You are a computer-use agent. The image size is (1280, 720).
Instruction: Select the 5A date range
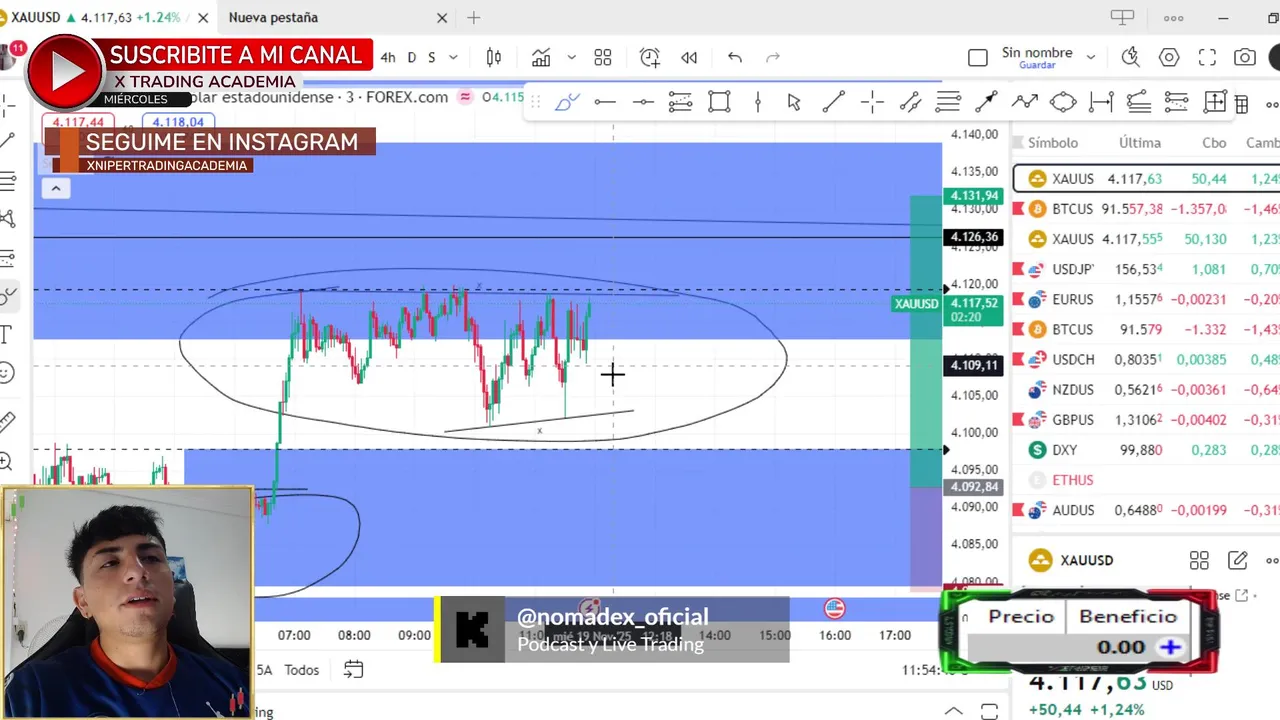coord(264,670)
